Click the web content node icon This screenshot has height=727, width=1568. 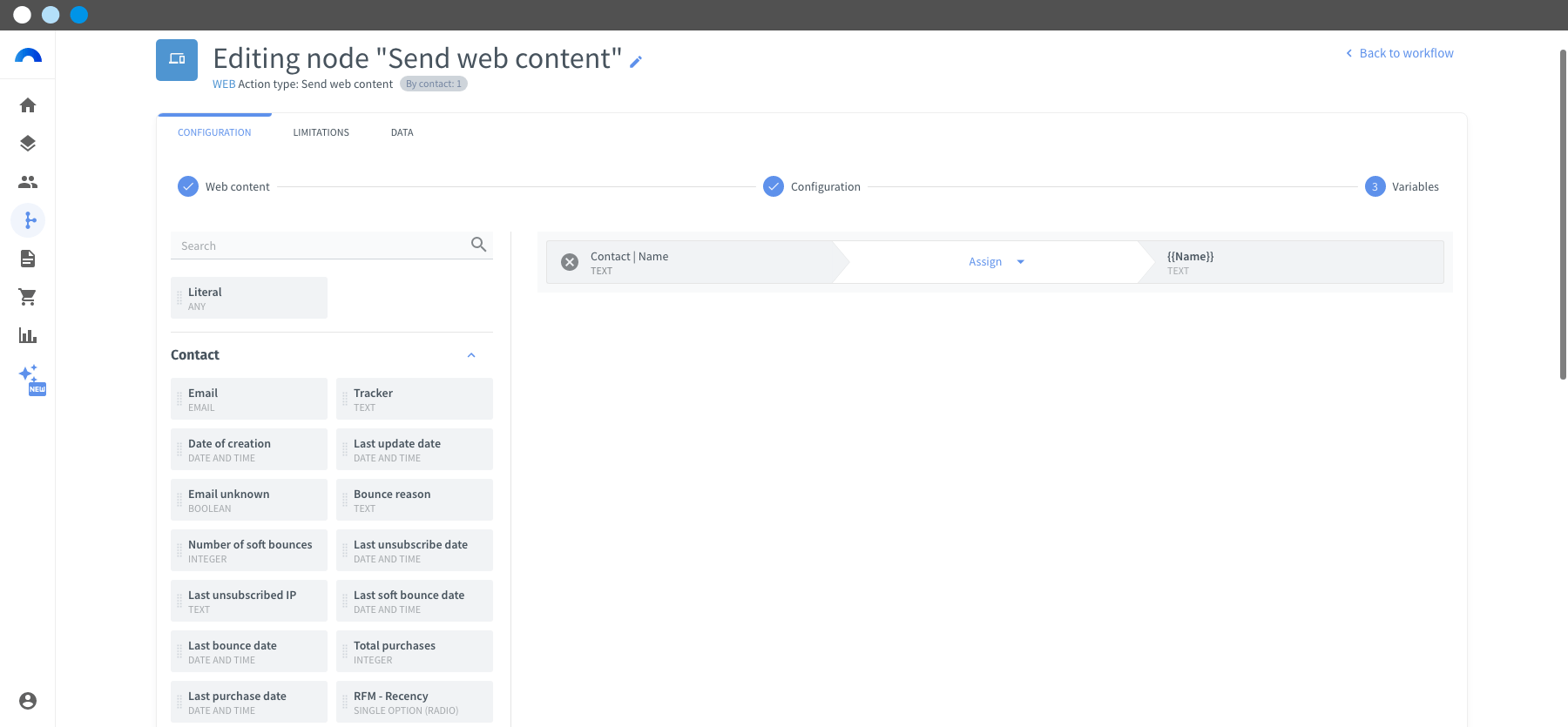point(177,60)
